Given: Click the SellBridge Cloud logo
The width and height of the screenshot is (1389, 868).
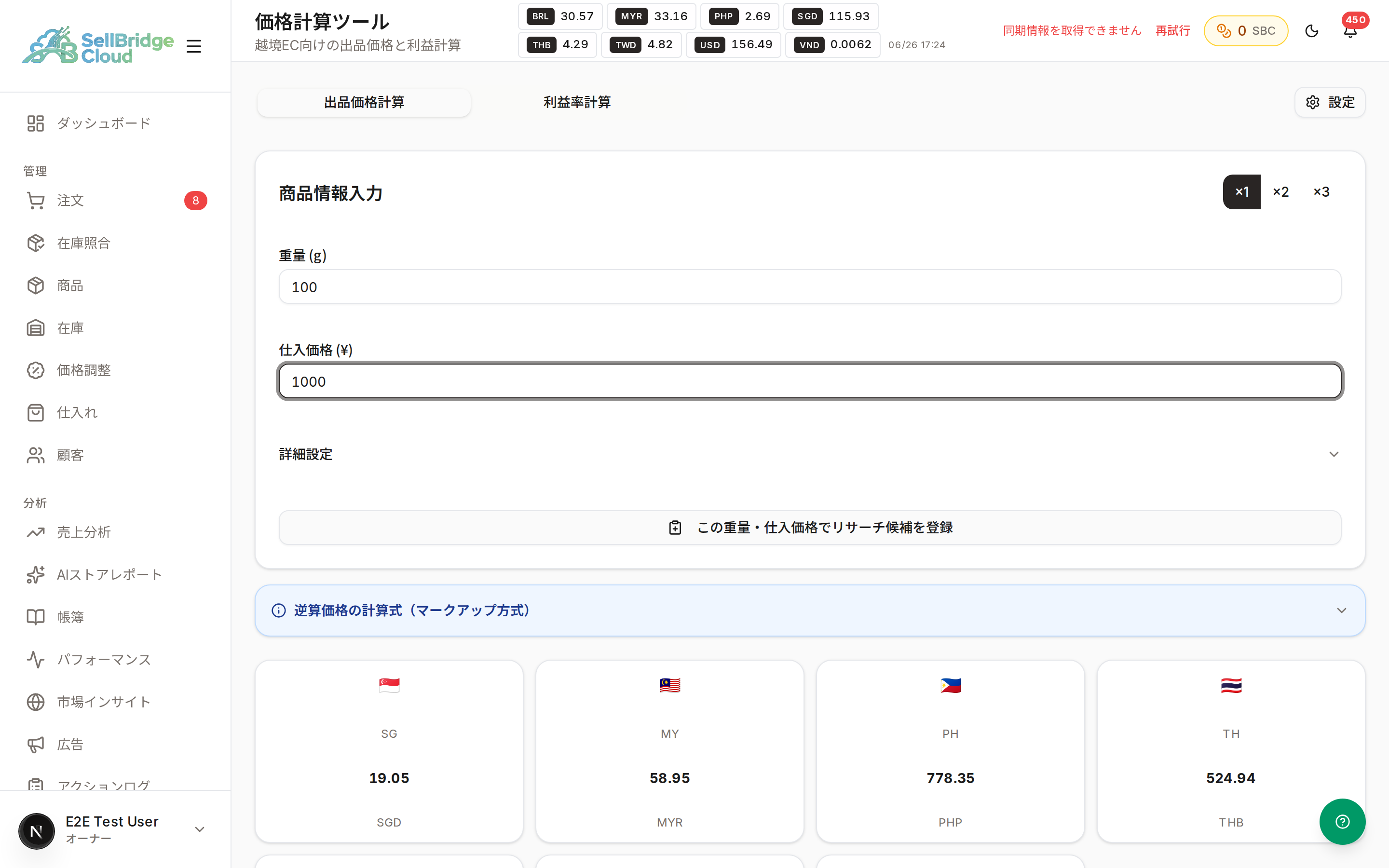Looking at the screenshot, I should pyautogui.click(x=98, y=45).
